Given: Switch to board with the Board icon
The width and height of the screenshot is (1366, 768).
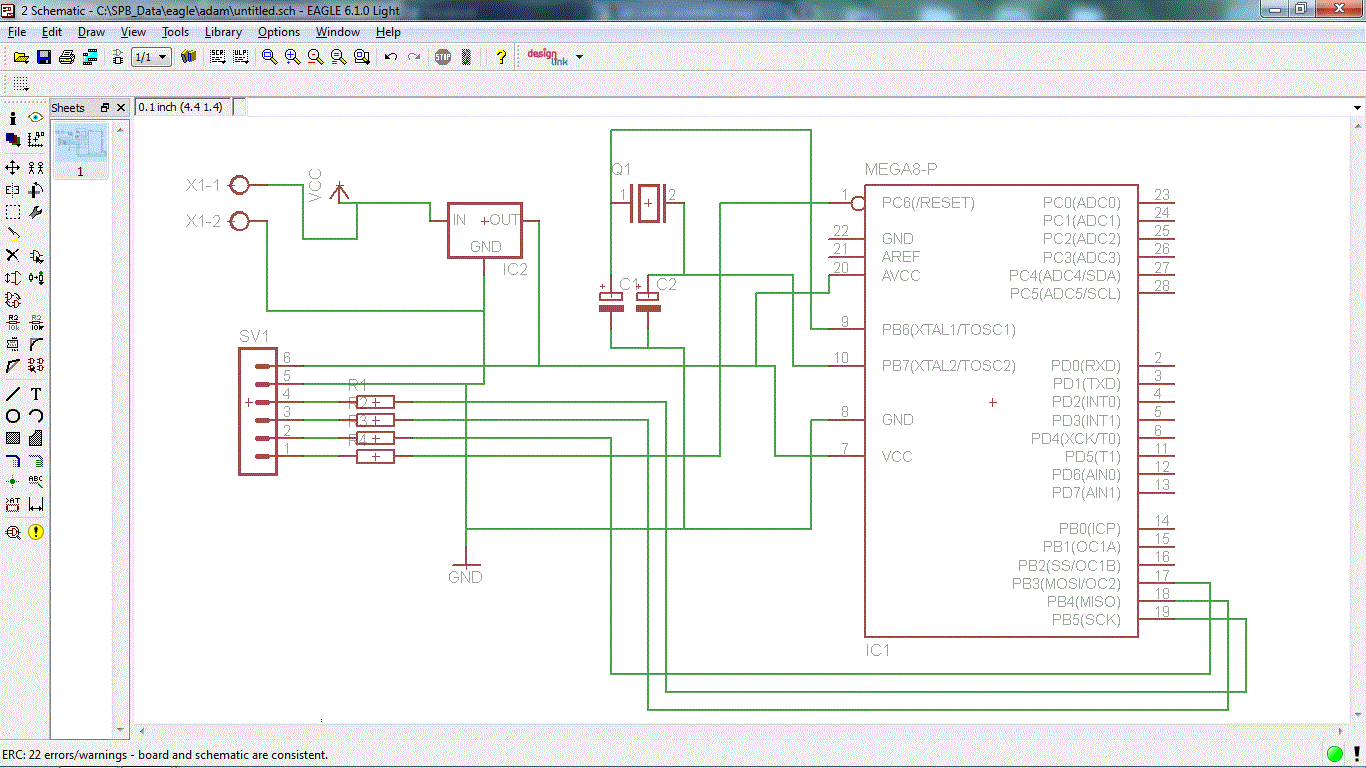Looking at the screenshot, I should click(117, 57).
